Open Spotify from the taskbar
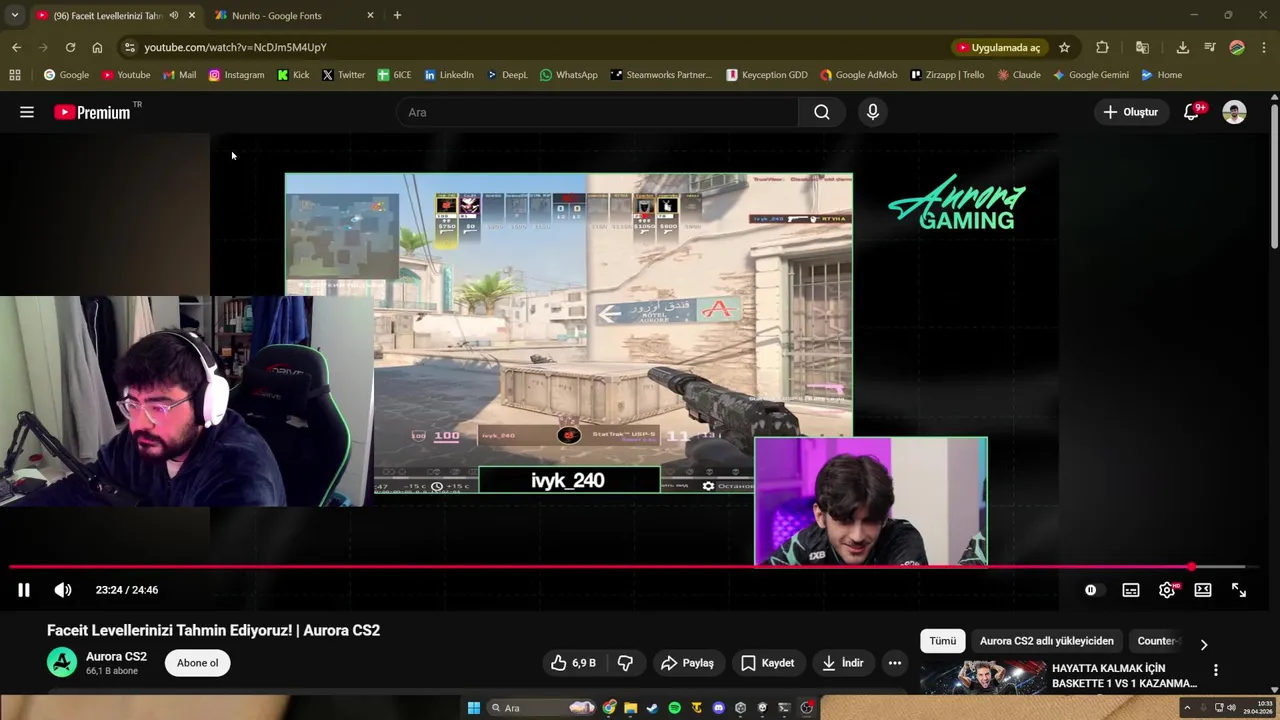The width and height of the screenshot is (1280, 720). [674, 708]
